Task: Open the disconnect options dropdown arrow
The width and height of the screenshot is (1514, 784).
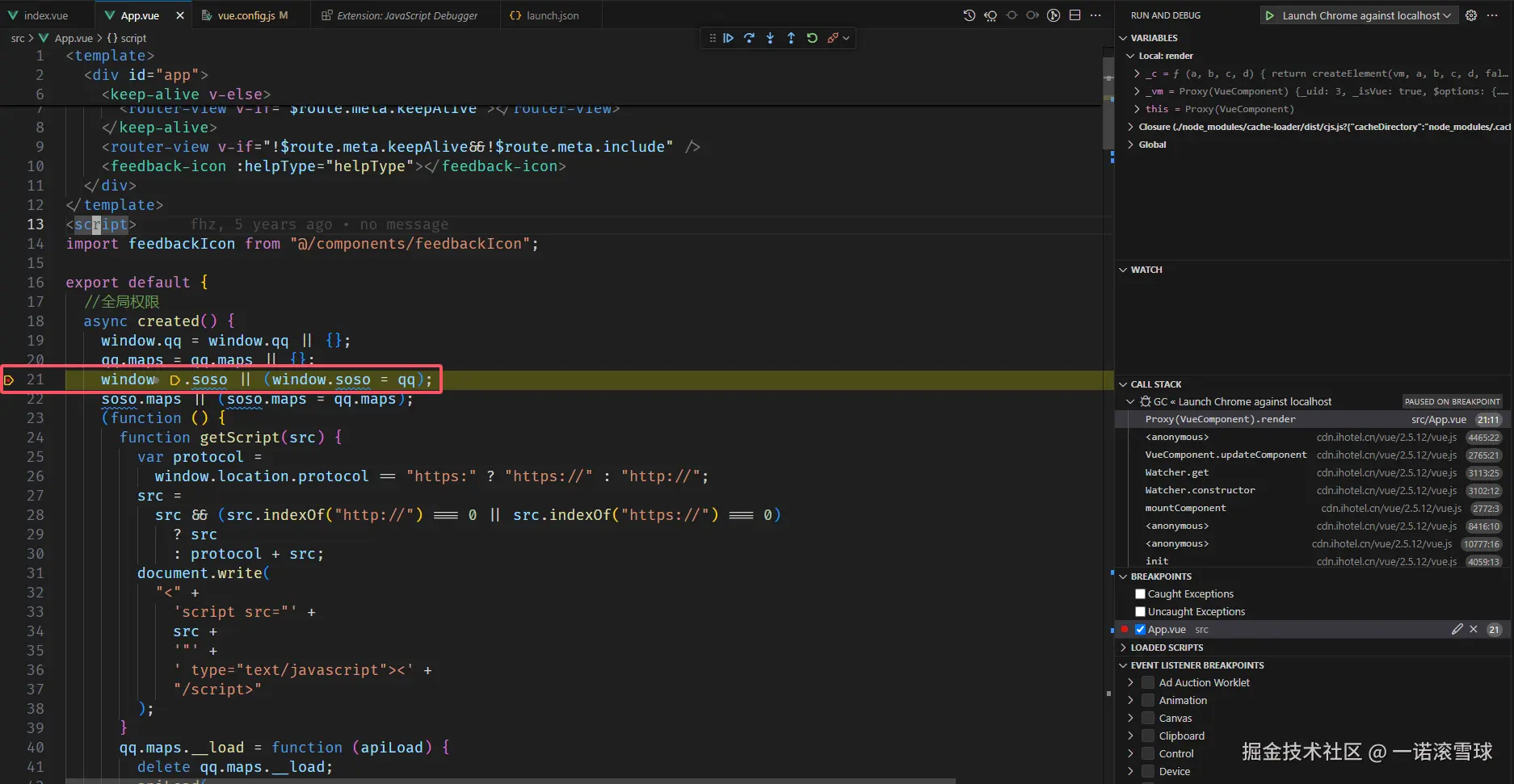Action: 846,38
